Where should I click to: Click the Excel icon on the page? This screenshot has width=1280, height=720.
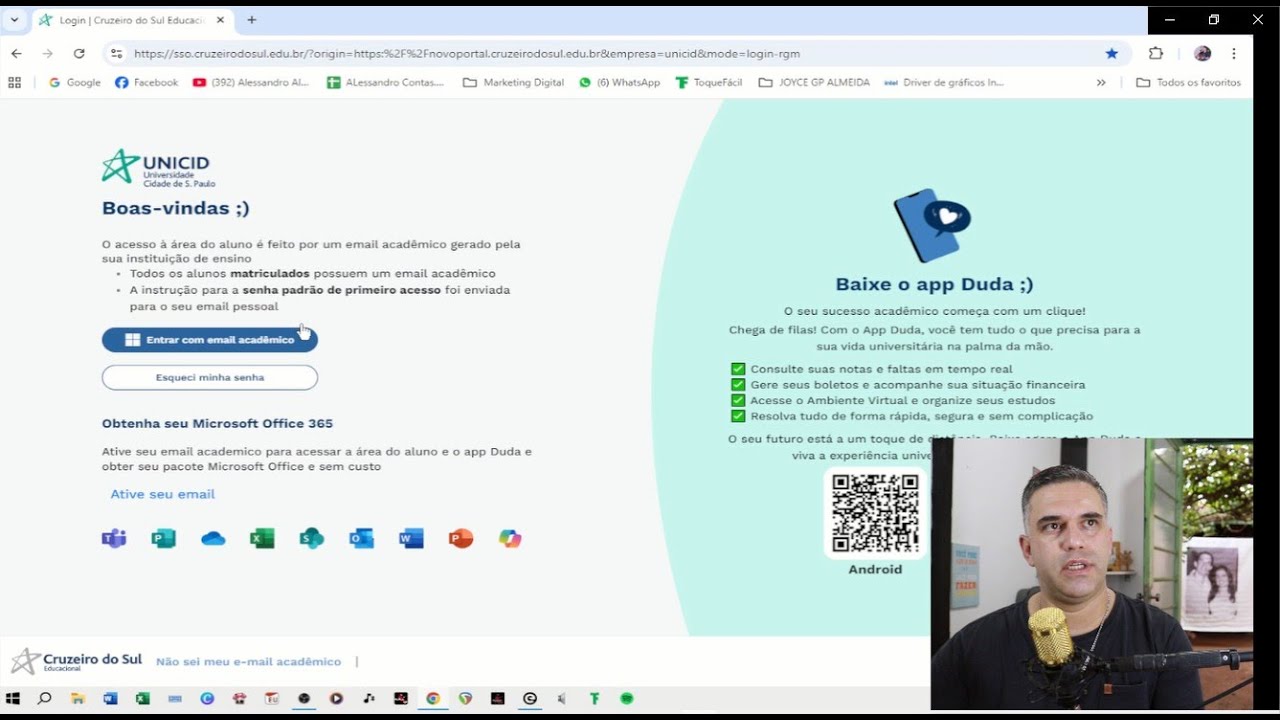(x=262, y=539)
